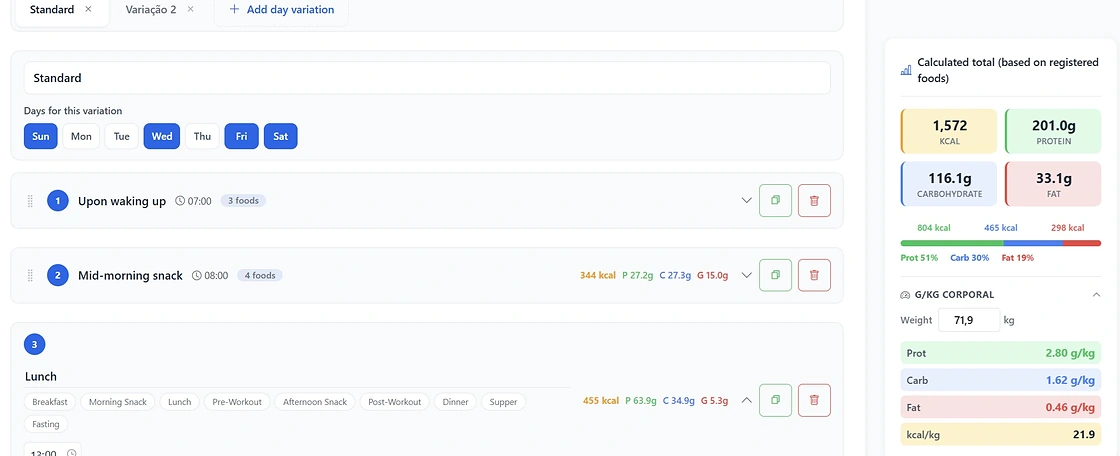
Task: Delete the Lunch meal with trash icon
Action: click(814, 400)
